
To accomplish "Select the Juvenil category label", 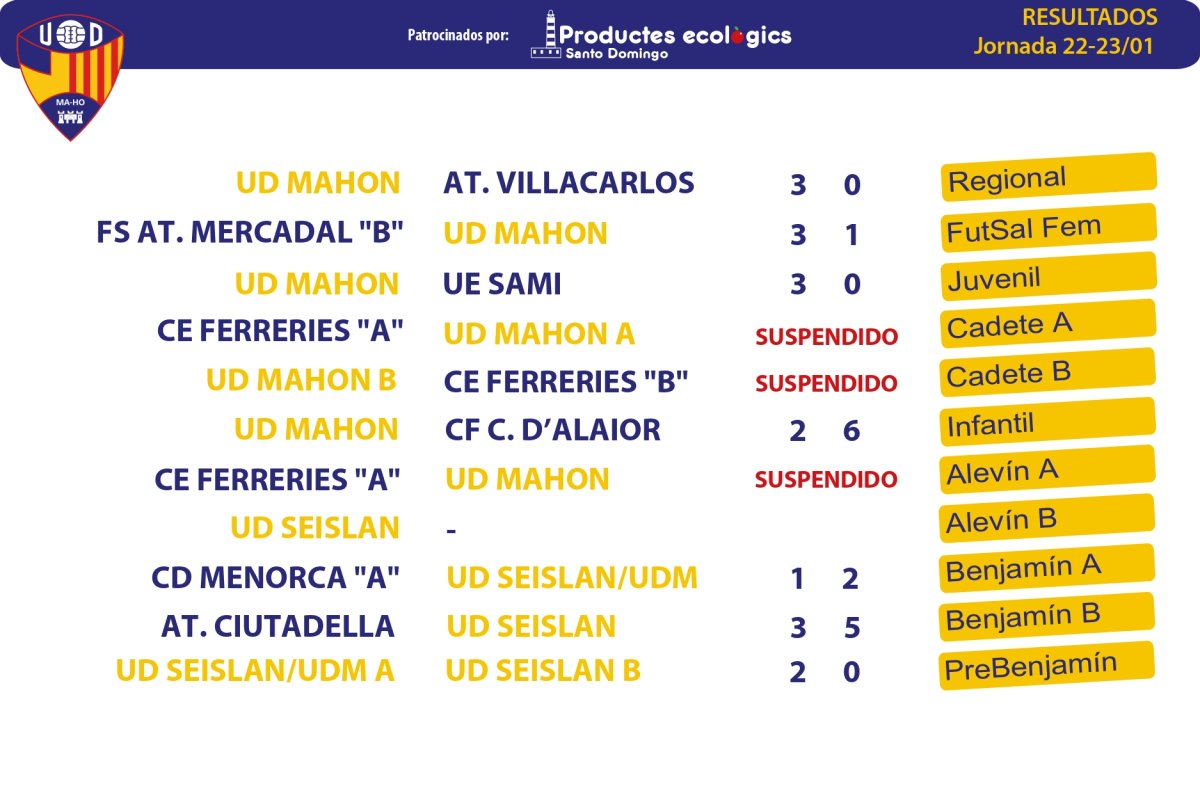I will click(1049, 276).
